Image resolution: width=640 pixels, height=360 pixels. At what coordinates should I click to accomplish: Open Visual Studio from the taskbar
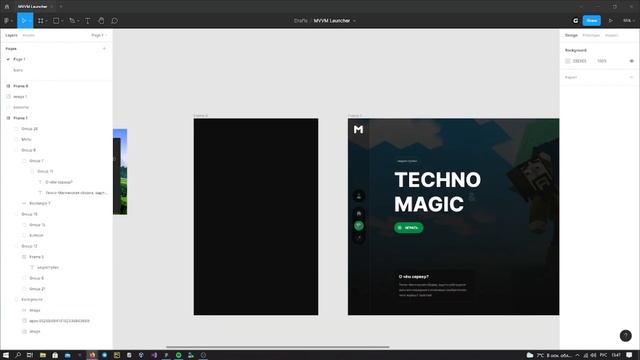point(154,355)
